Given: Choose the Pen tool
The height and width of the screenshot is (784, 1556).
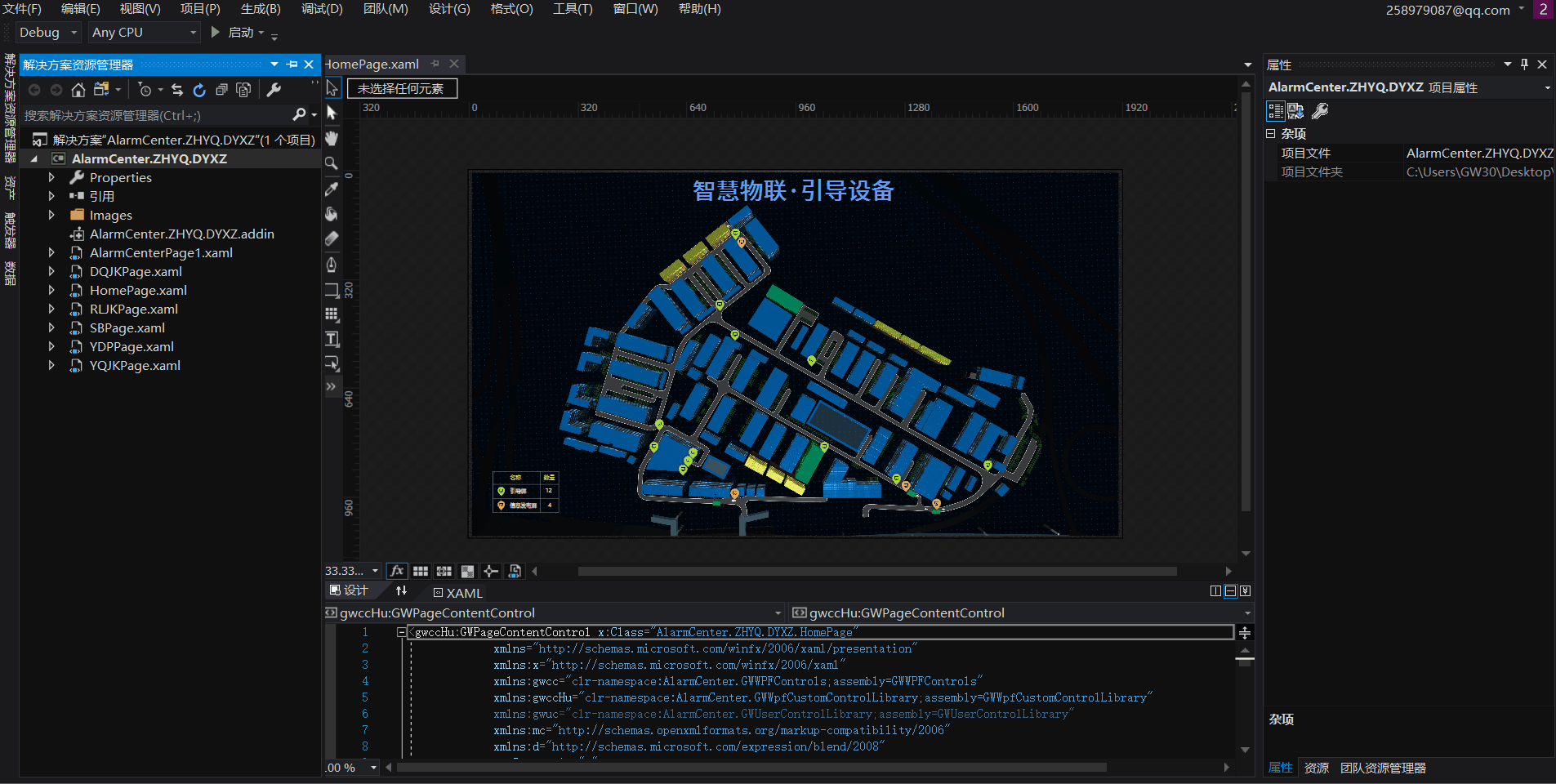Looking at the screenshot, I should pyautogui.click(x=332, y=265).
